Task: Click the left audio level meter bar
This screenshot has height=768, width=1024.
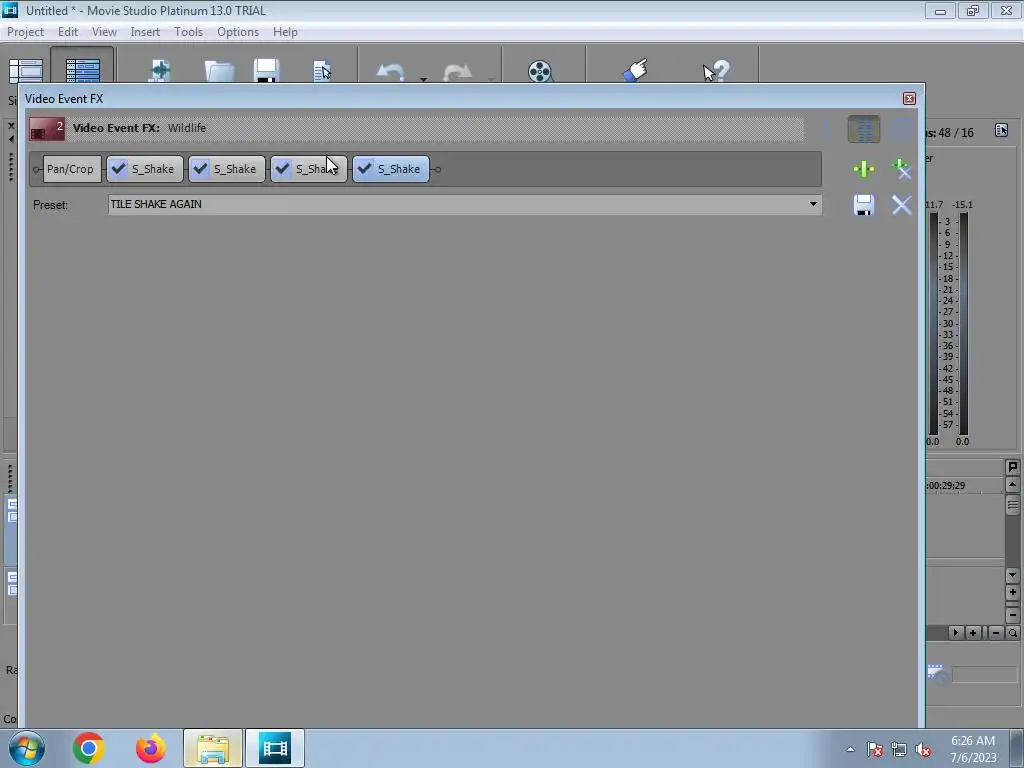Action: click(x=933, y=323)
